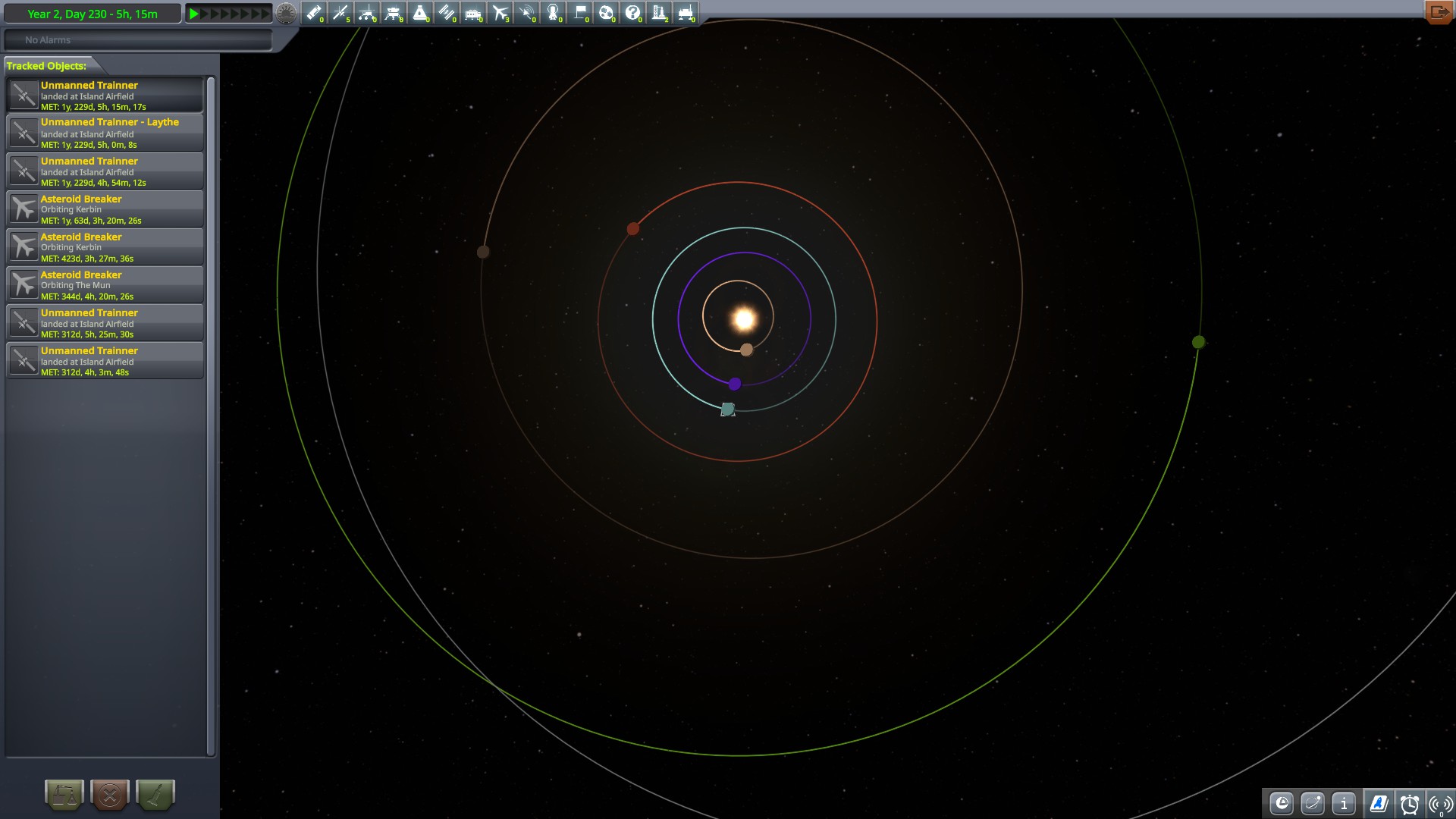1456x819 pixels.
Task: Toggle the space objects asteroid filter
Action: (x=606, y=13)
